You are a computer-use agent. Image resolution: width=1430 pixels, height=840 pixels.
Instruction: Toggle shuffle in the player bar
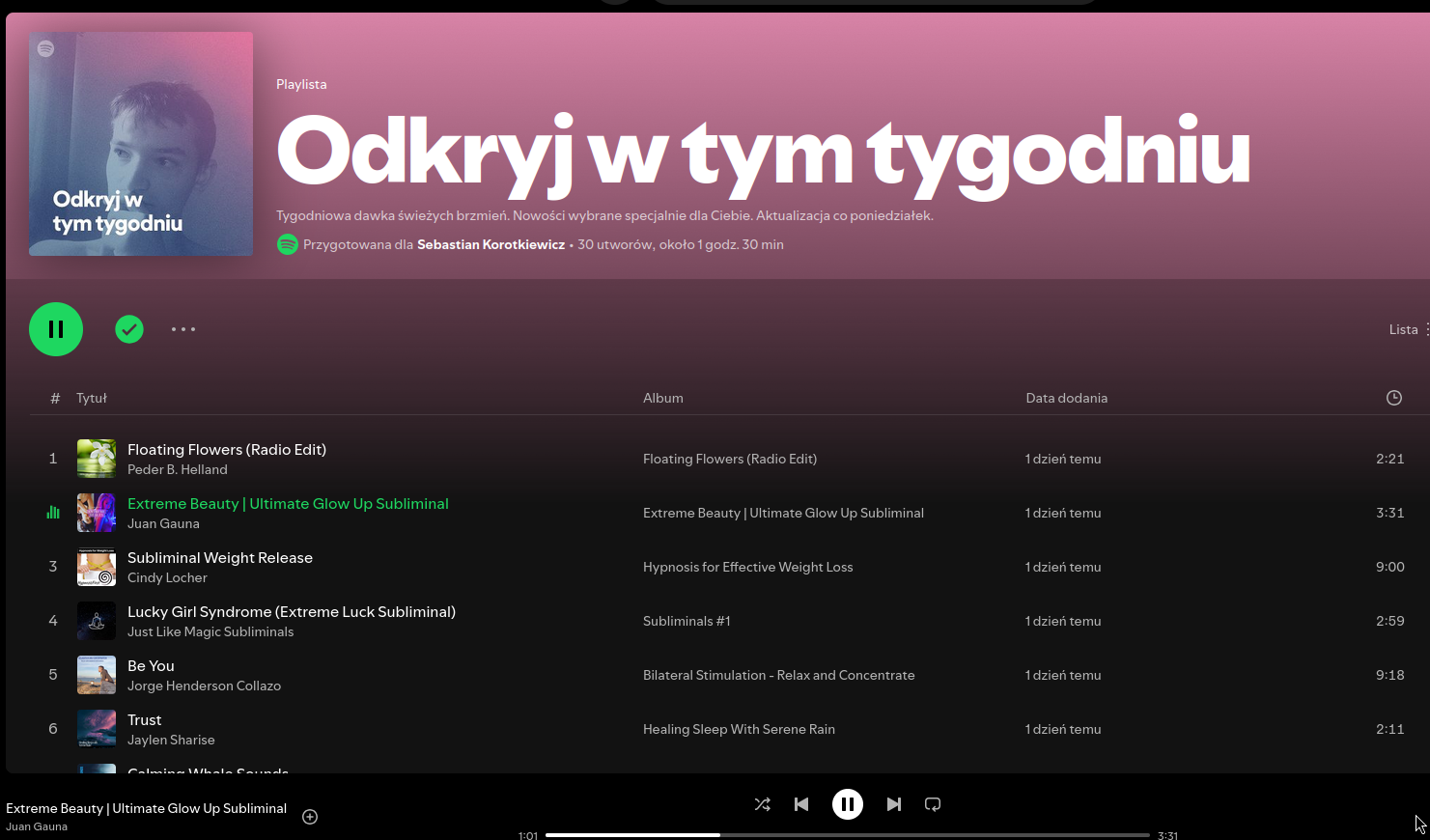coord(762,804)
